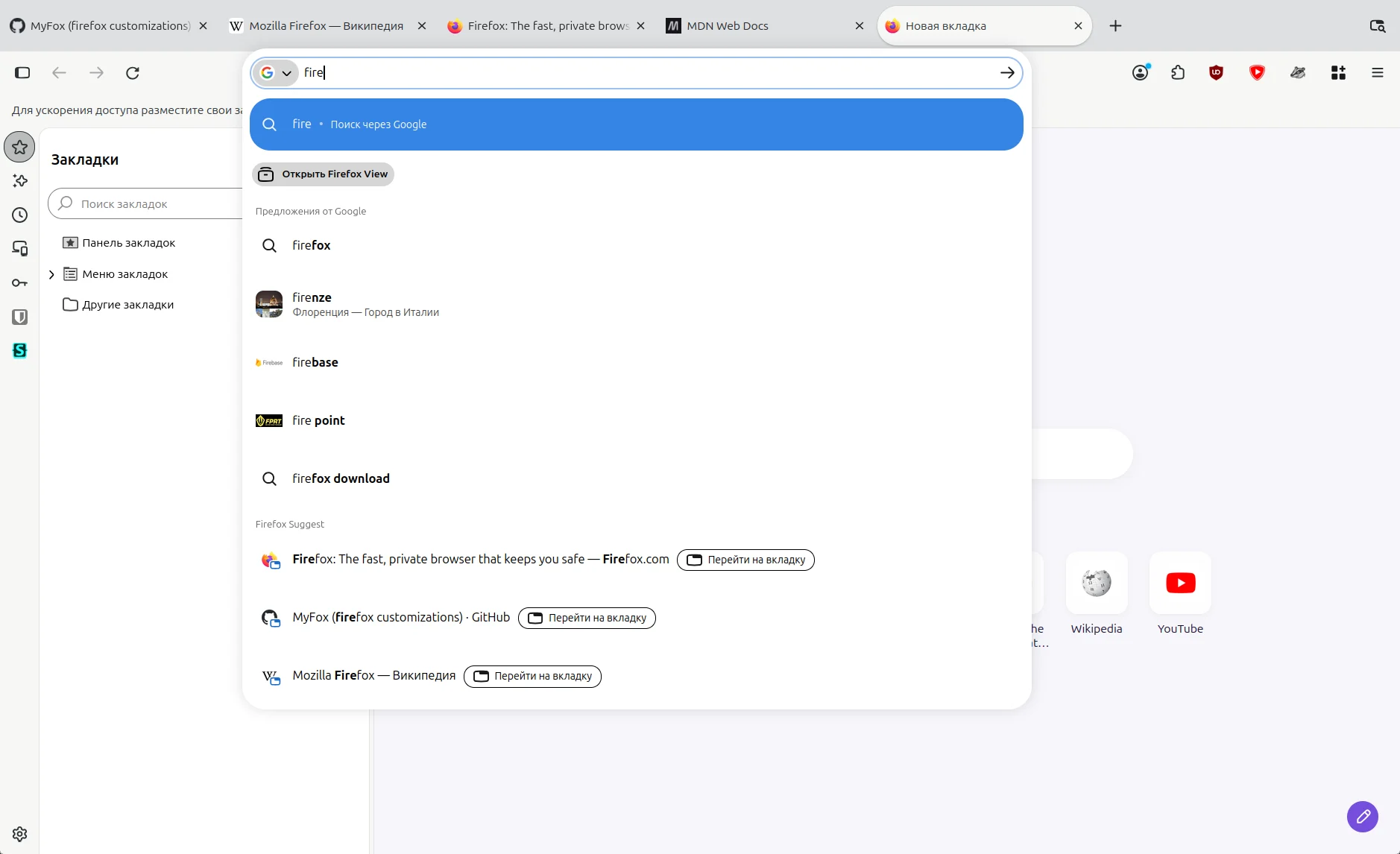The image size is (1400, 854).
Task: Click Открыть Firefox View button
Action: (x=323, y=174)
